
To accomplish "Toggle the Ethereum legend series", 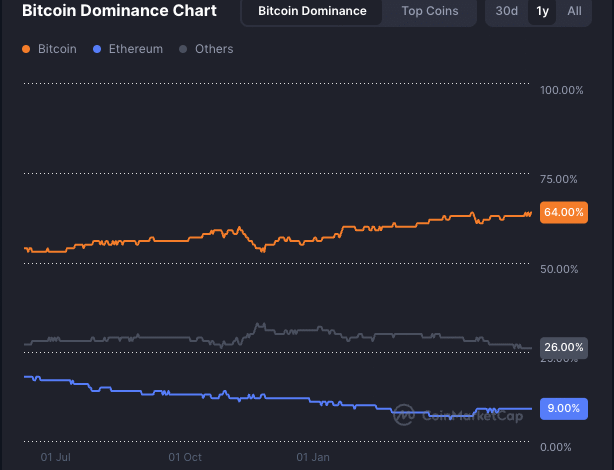I will (x=128, y=49).
